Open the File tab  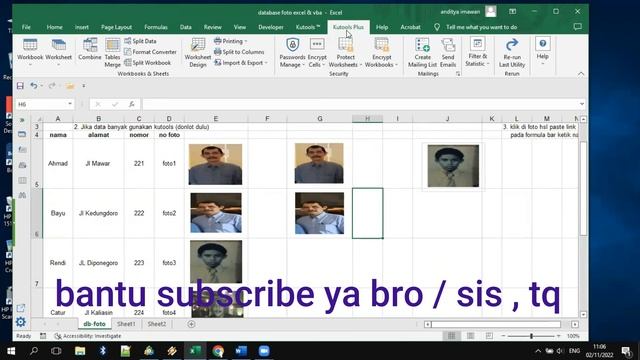coord(26,27)
